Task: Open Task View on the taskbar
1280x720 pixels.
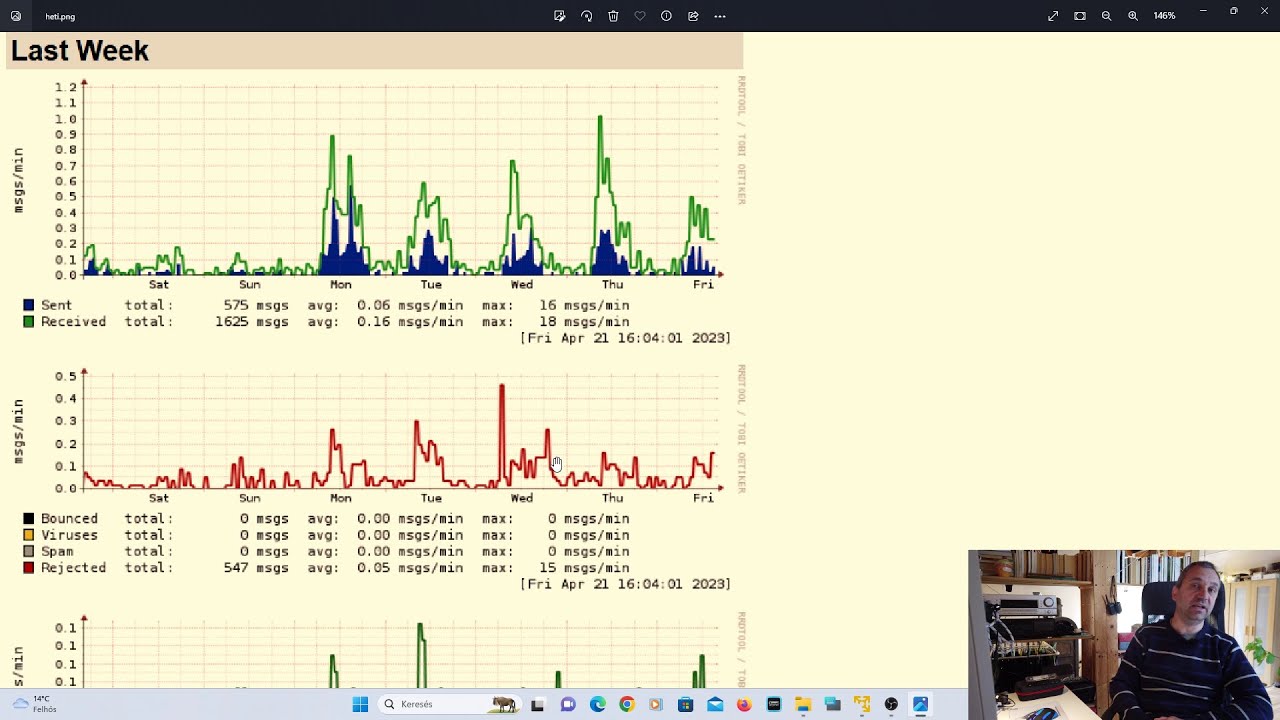Action: click(537, 704)
